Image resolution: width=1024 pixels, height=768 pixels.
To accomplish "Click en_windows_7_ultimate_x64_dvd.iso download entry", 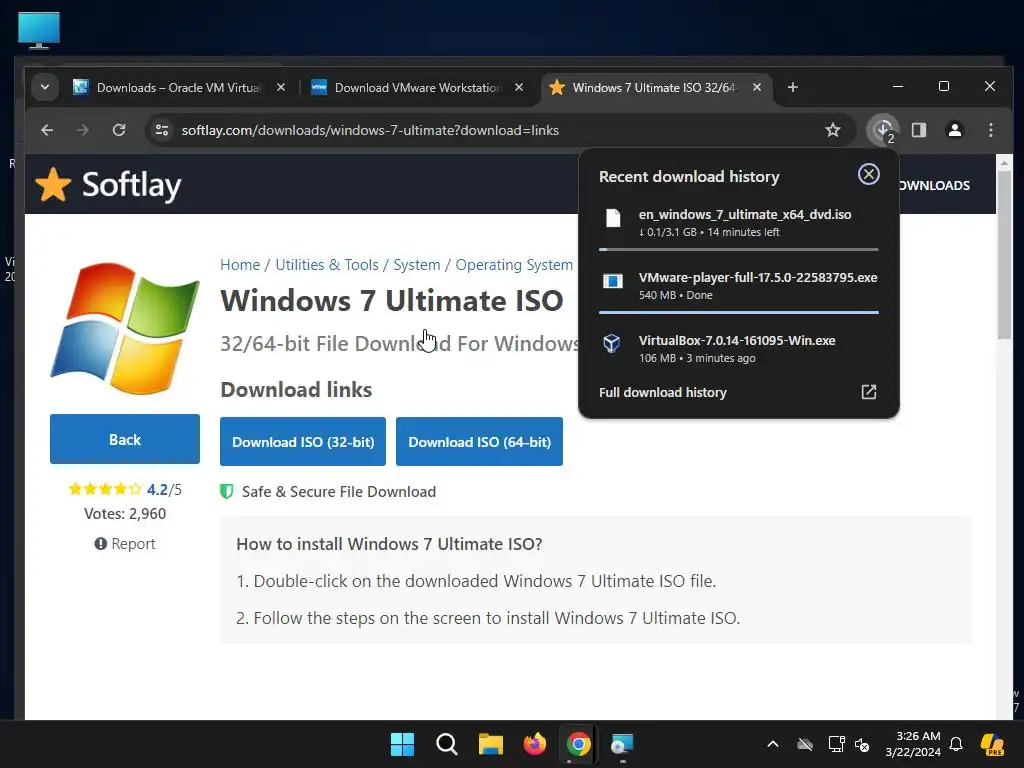I will coord(739,222).
